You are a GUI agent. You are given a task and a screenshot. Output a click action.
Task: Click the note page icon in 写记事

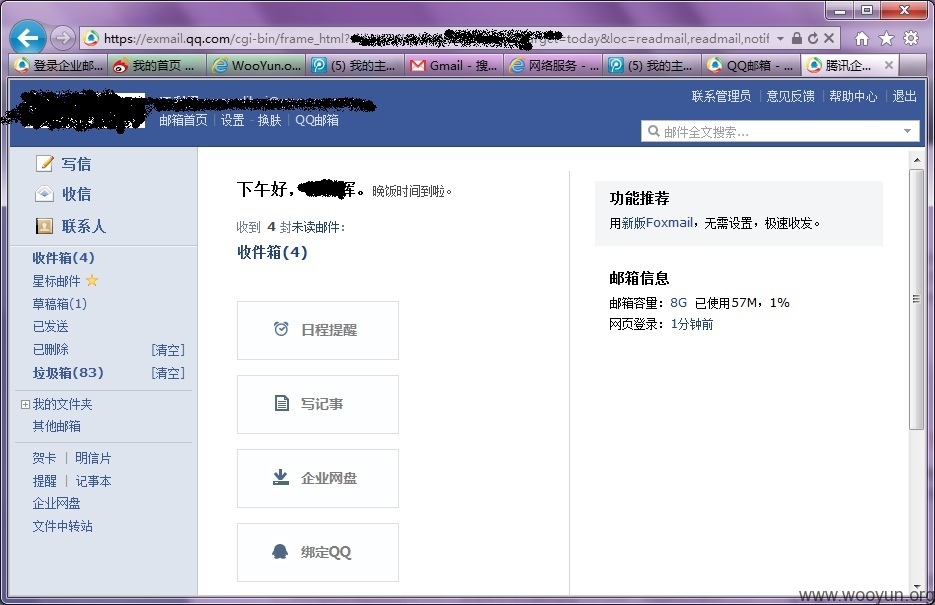281,404
